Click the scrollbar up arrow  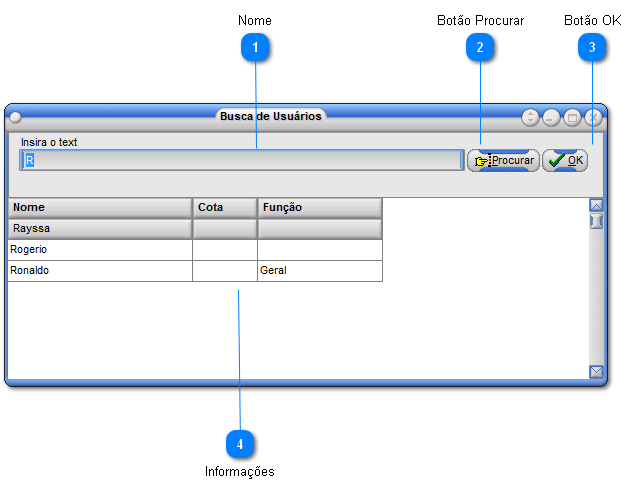596,206
